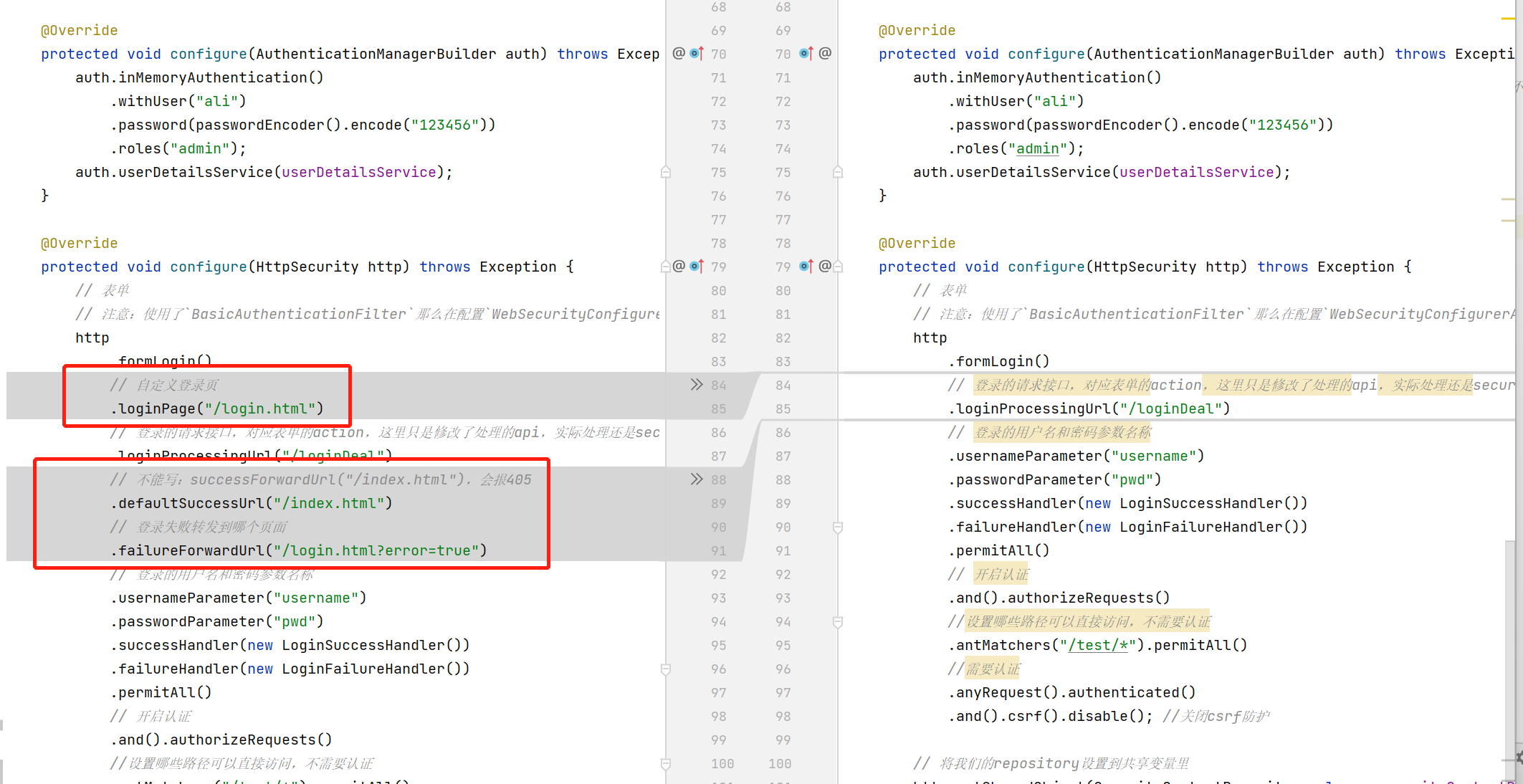
Task: Click the @ annotation icon at left line 70
Action: 679,54
